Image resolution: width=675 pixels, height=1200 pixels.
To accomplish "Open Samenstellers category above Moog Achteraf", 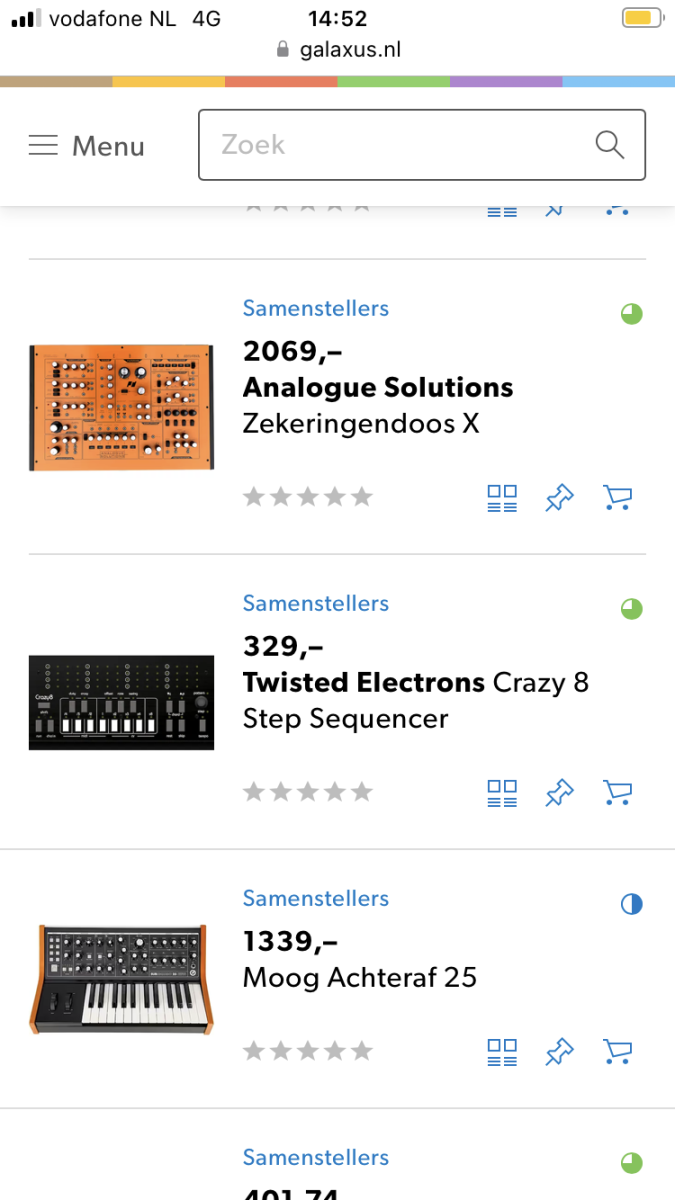I will pos(316,898).
